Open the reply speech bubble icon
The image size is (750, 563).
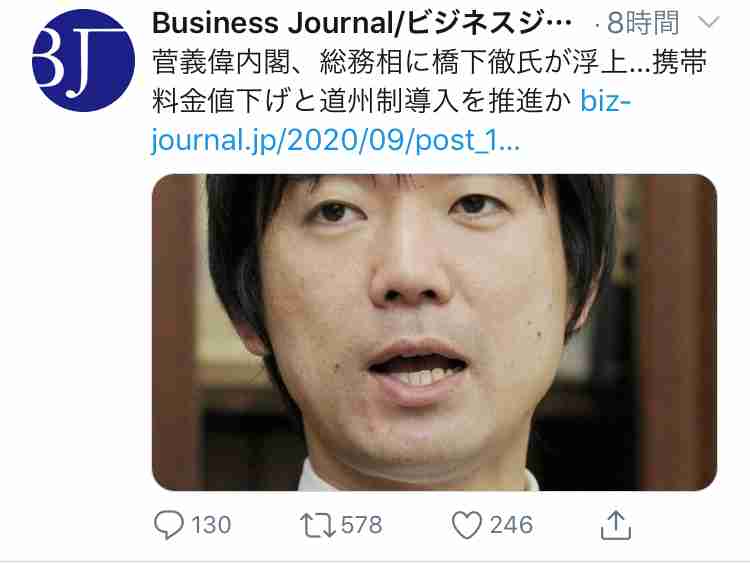pos(168,525)
